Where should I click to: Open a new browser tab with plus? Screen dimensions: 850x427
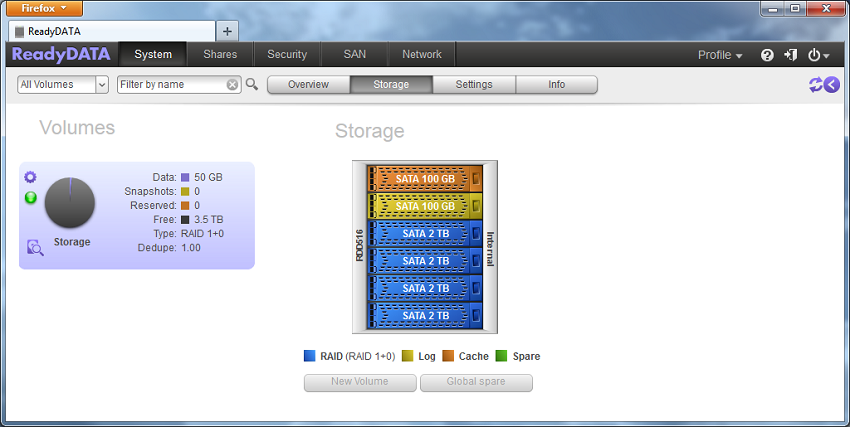(x=227, y=31)
